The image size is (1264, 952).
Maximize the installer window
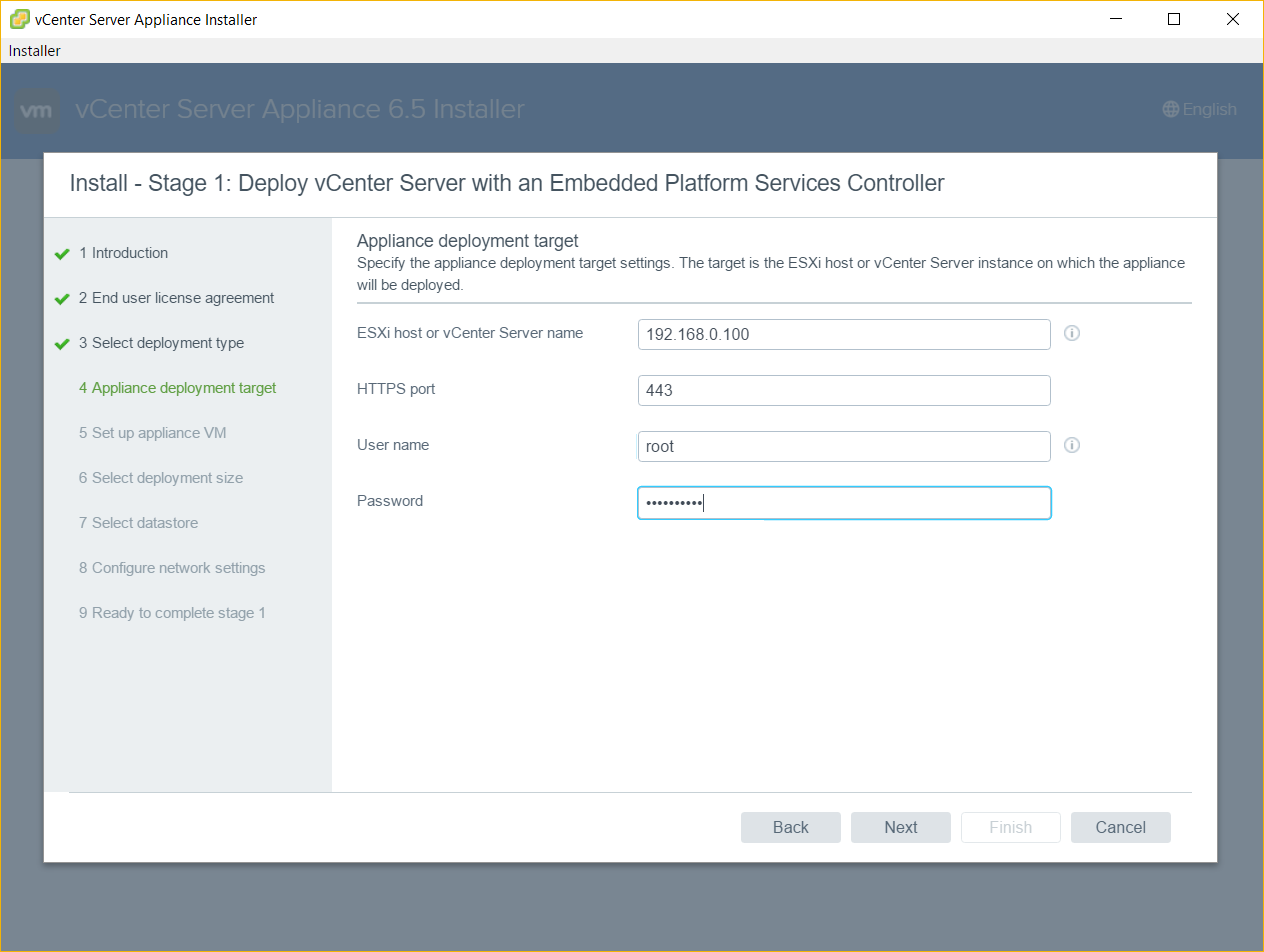(1175, 19)
